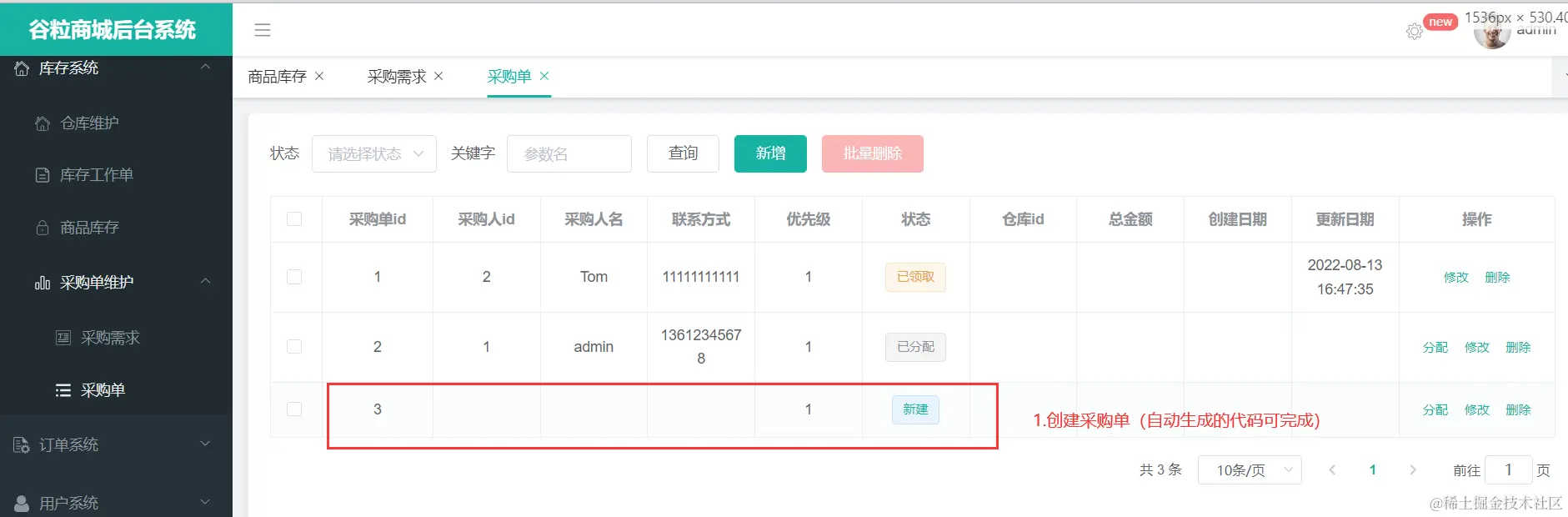Screen dimensions: 1568x517
Task: Click the 11111111111 contact cell
Action: [x=701, y=277]
